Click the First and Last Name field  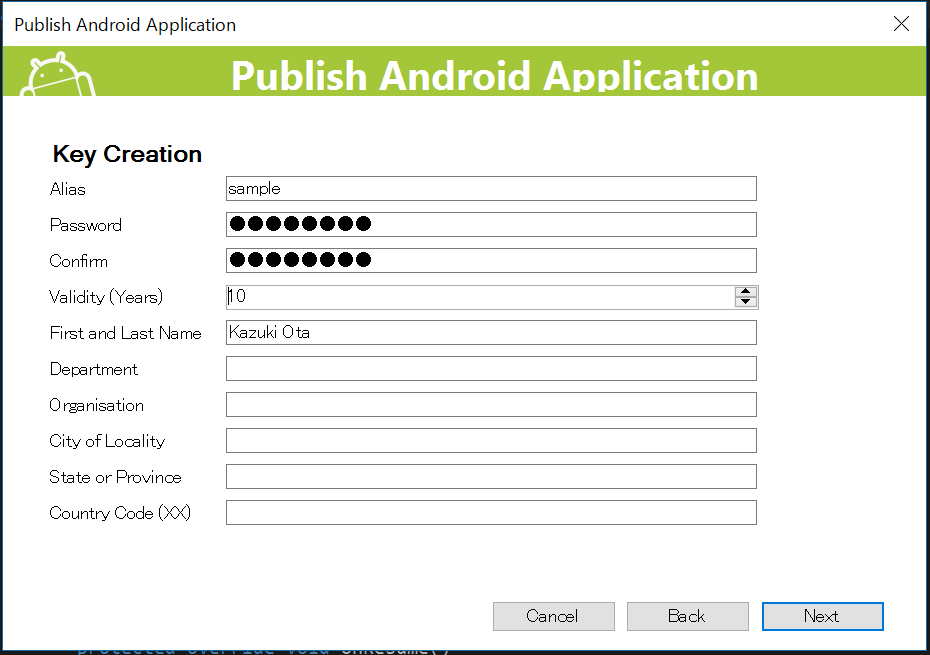[x=491, y=333]
